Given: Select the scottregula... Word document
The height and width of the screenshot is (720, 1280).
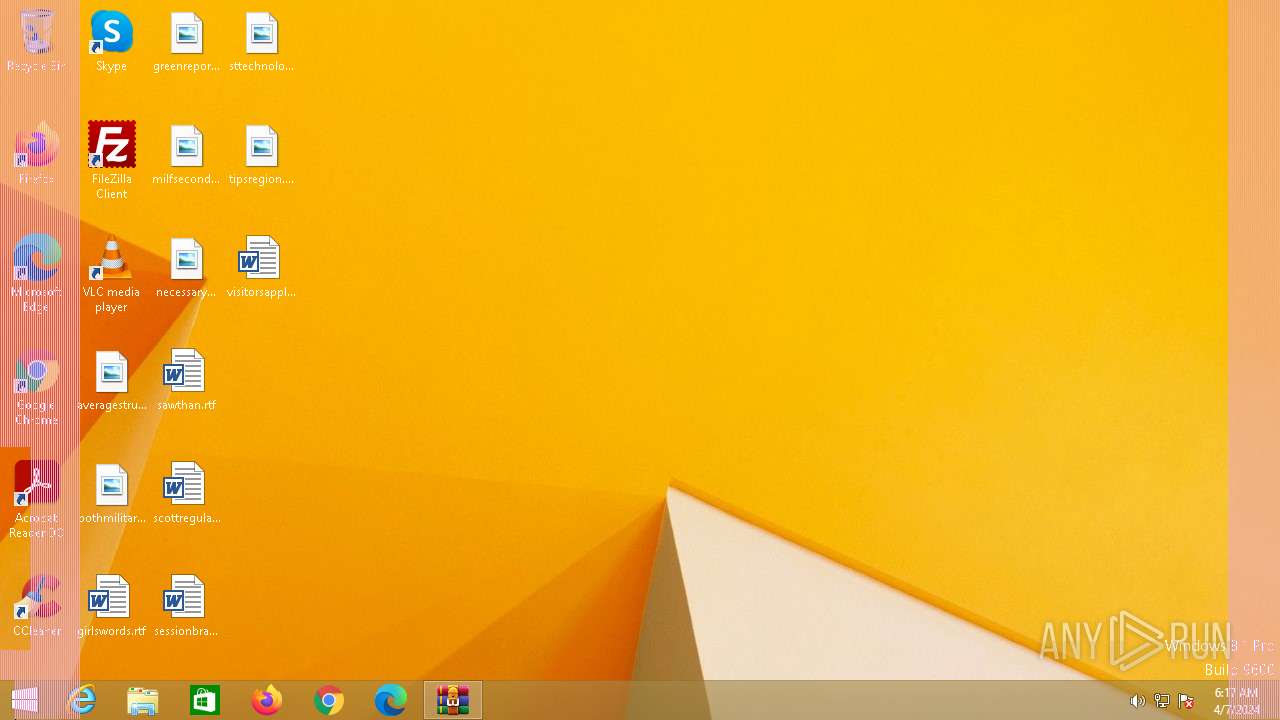Looking at the screenshot, I should [186, 493].
